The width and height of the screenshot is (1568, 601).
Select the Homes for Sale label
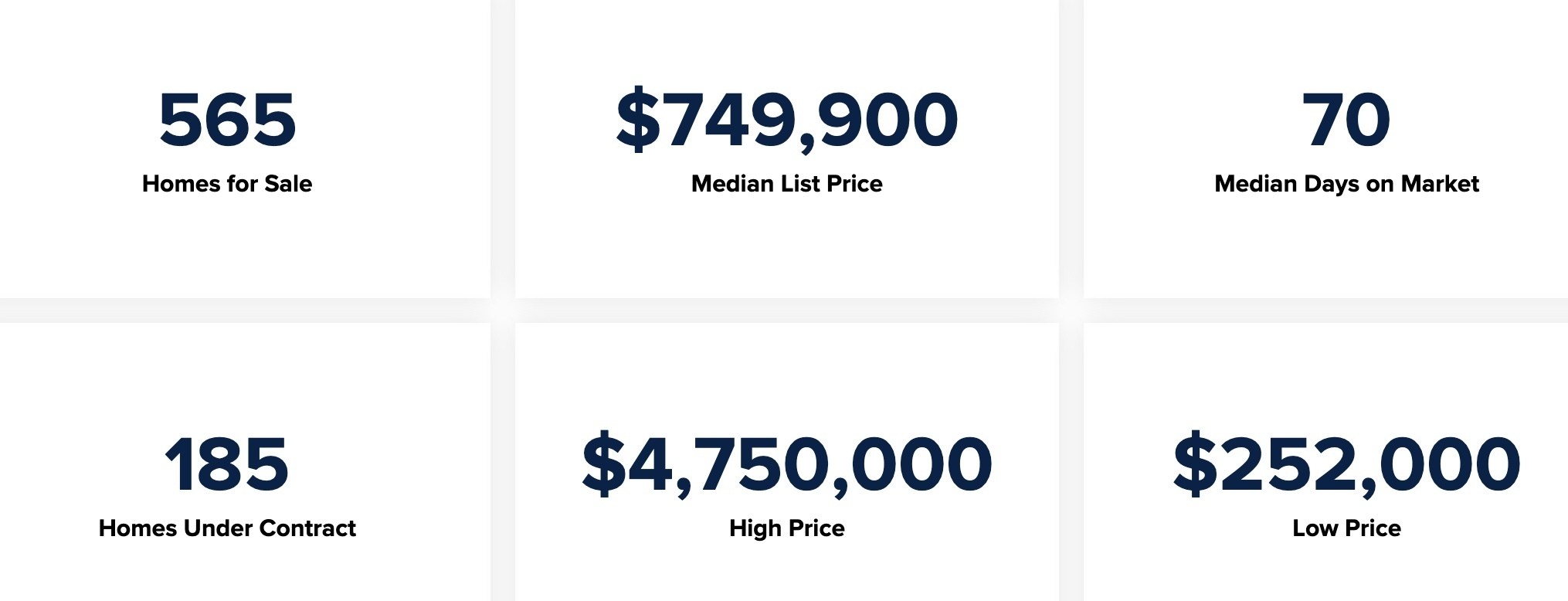[x=227, y=184]
